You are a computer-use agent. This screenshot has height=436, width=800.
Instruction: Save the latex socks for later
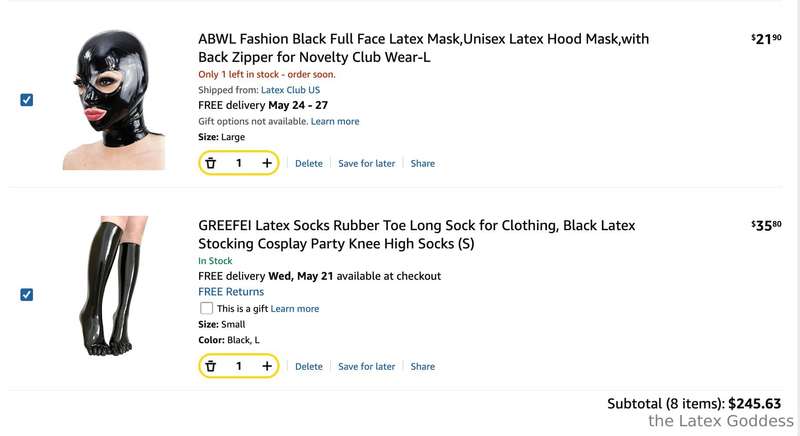click(x=366, y=367)
